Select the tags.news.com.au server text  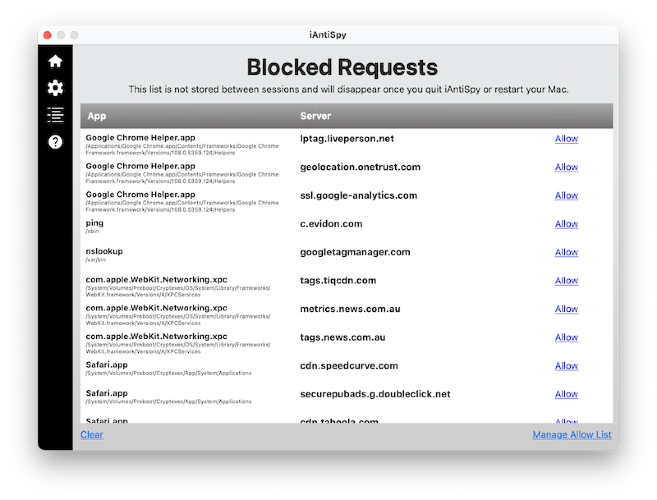tap(343, 337)
